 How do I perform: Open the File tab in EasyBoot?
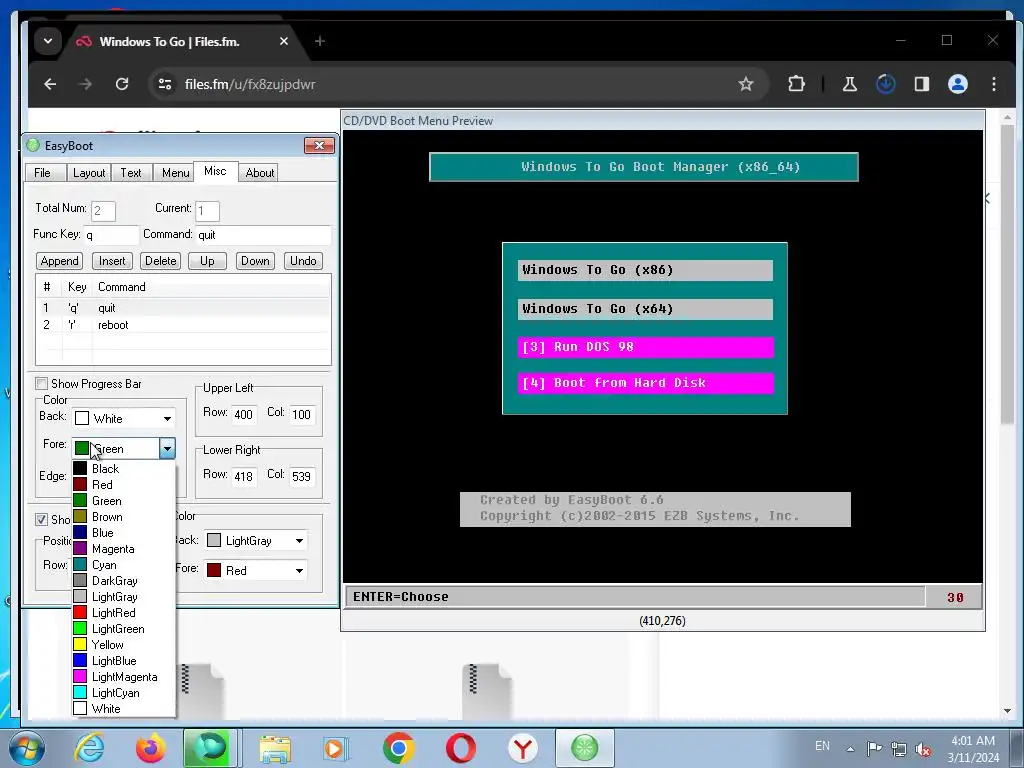pyautogui.click(x=42, y=172)
